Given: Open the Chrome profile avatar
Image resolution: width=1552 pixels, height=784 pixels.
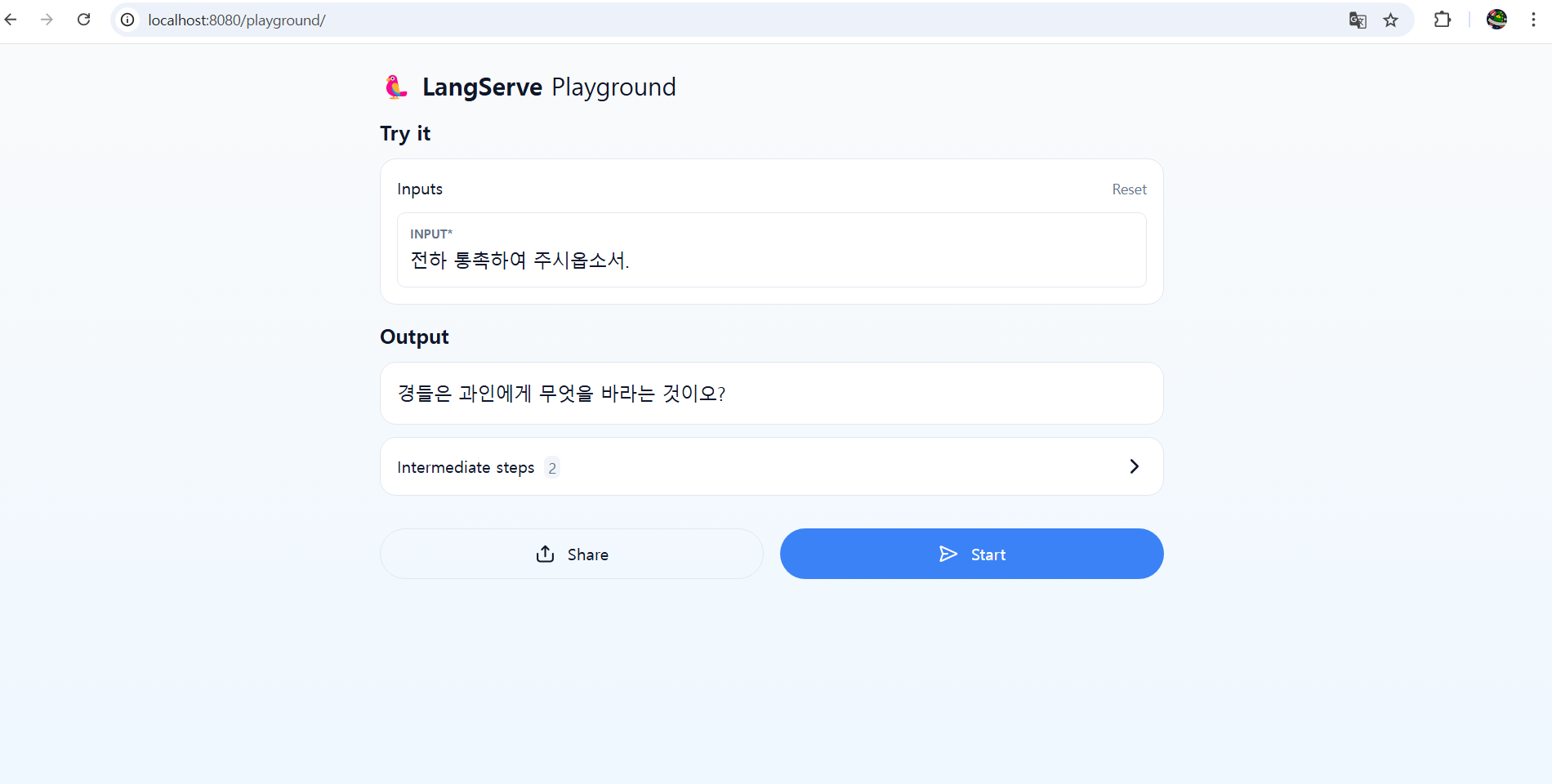Looking at the screenshot, I should [1496, 20].
